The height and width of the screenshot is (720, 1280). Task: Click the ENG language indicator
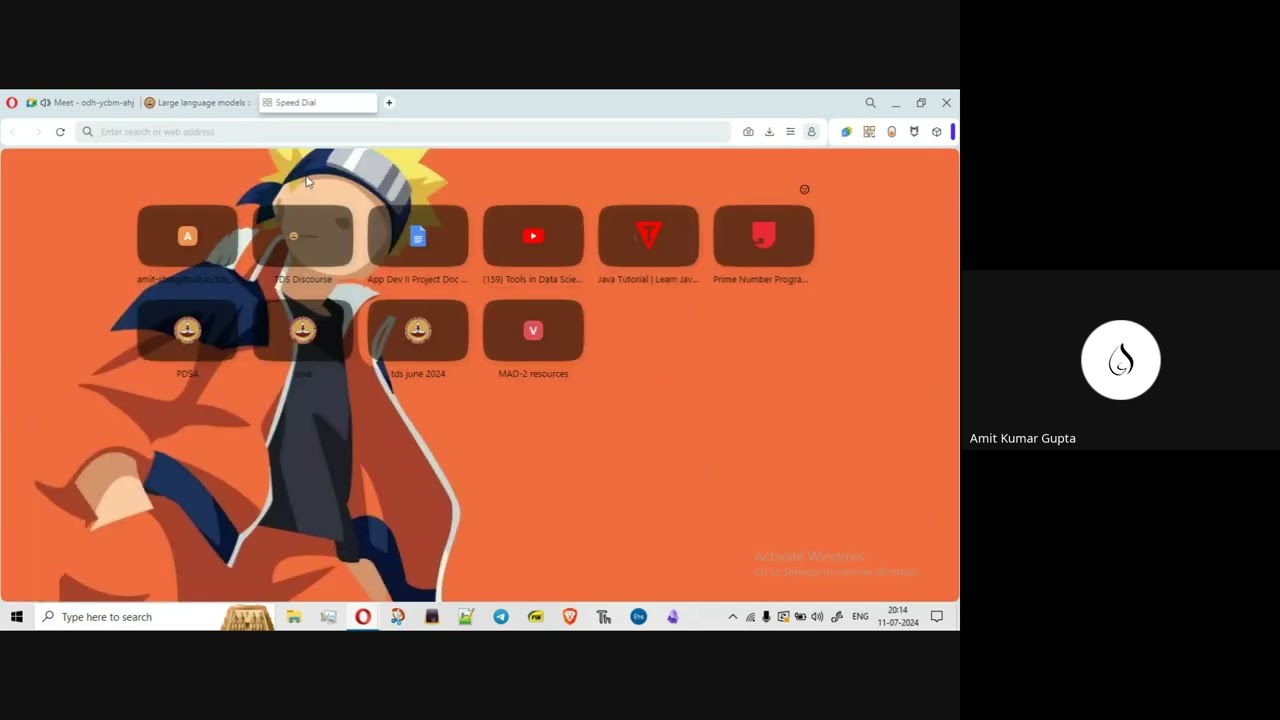860,617
